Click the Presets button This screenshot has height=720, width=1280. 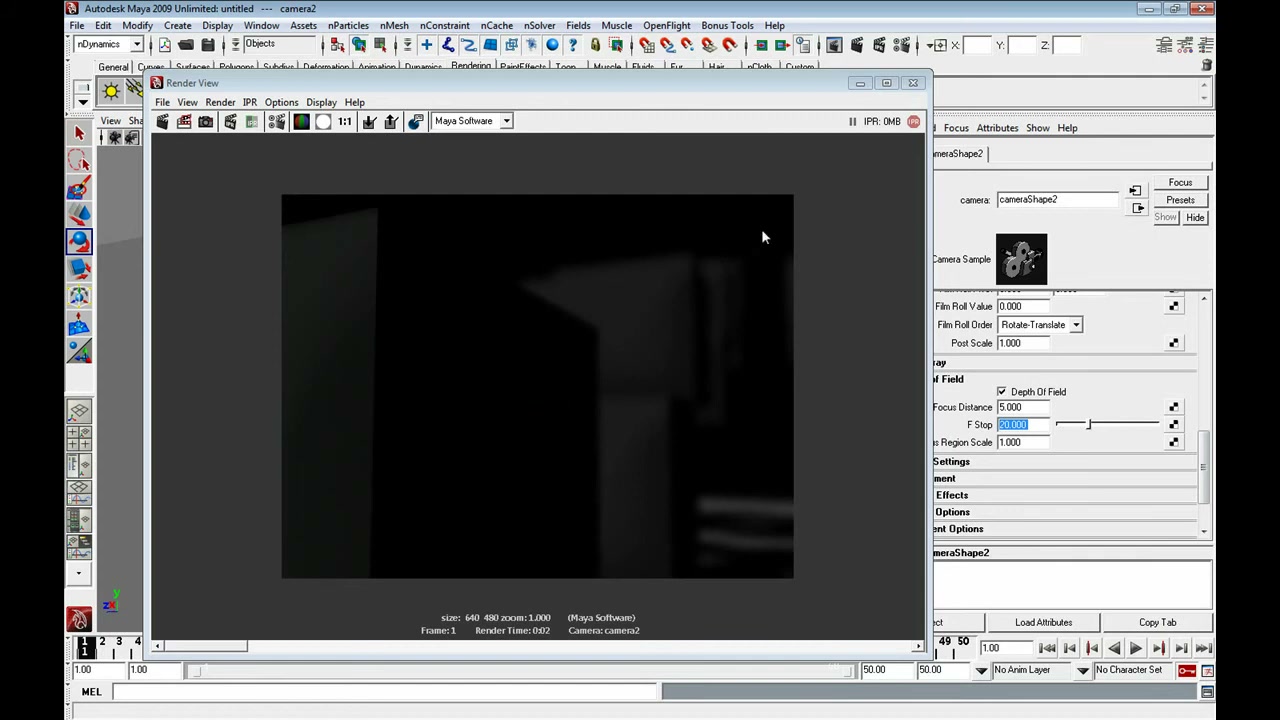click(1180, 200)
